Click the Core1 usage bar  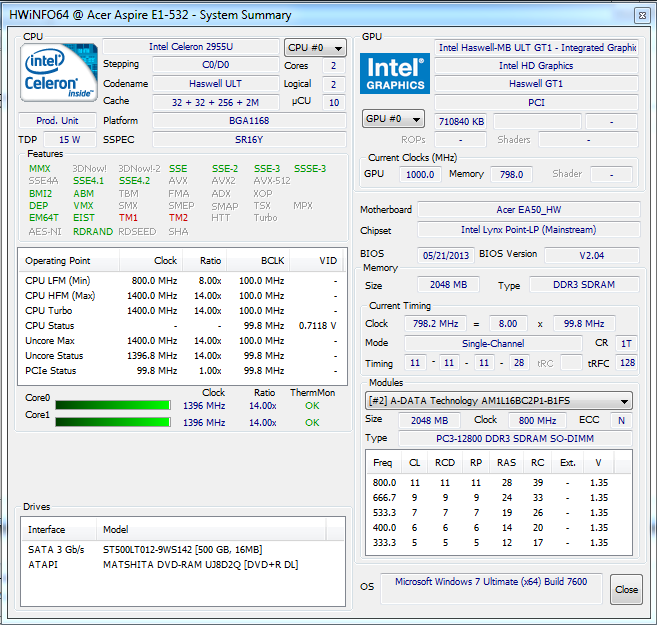tap(113, 422)
